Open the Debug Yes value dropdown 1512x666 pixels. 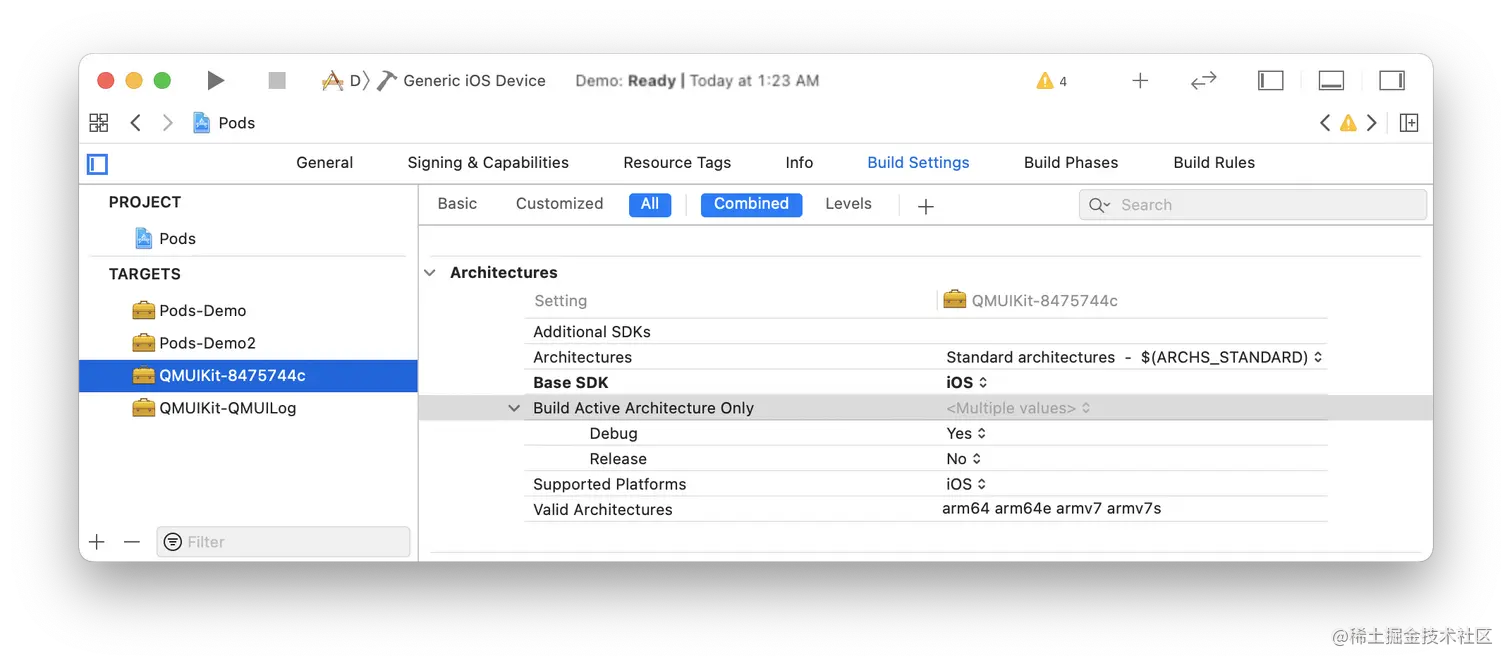[x=966, y=433]
